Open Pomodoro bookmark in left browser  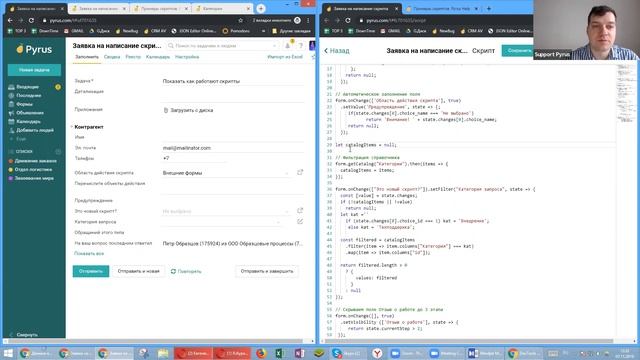click(236, 31)
